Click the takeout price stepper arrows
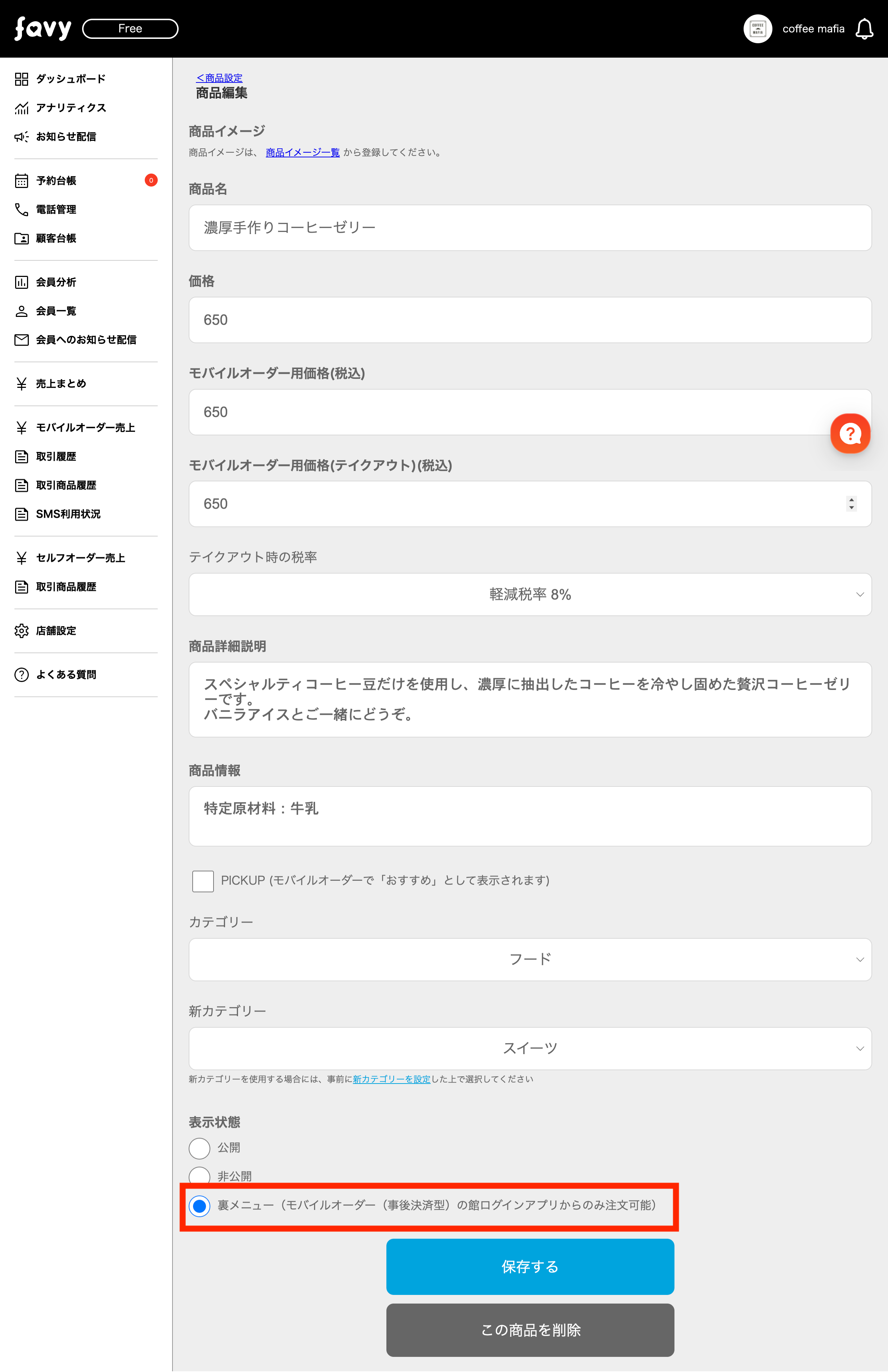888x1372 pixels. pos(851,504)
